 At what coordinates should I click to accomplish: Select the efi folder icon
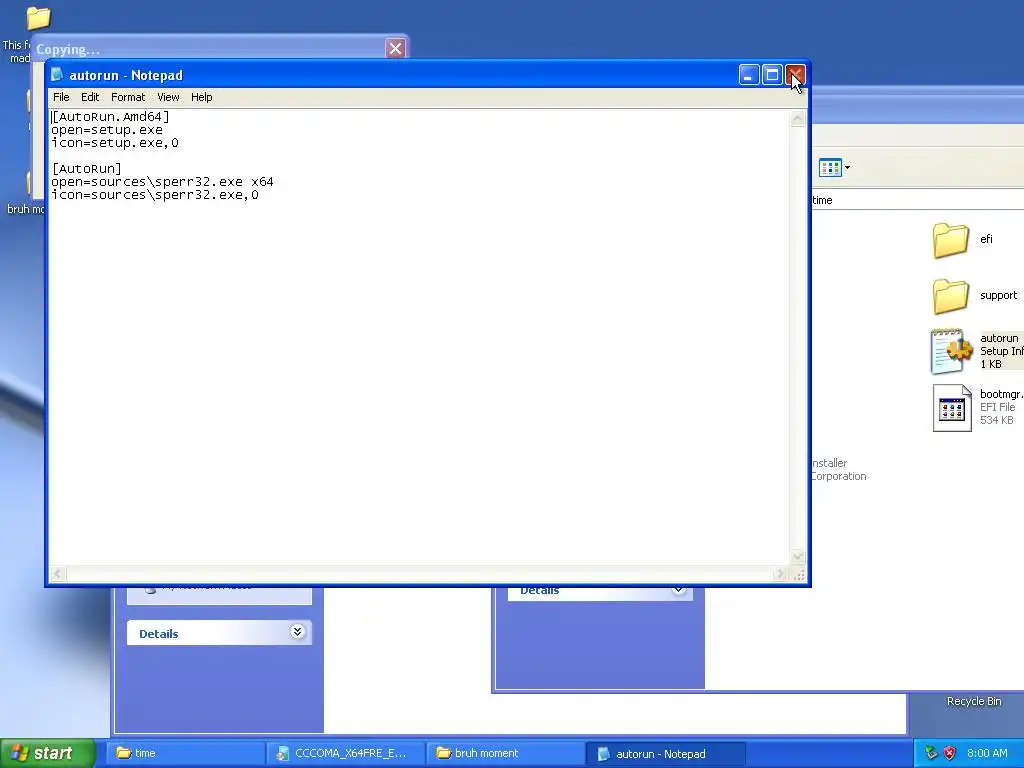click(950, 240)
